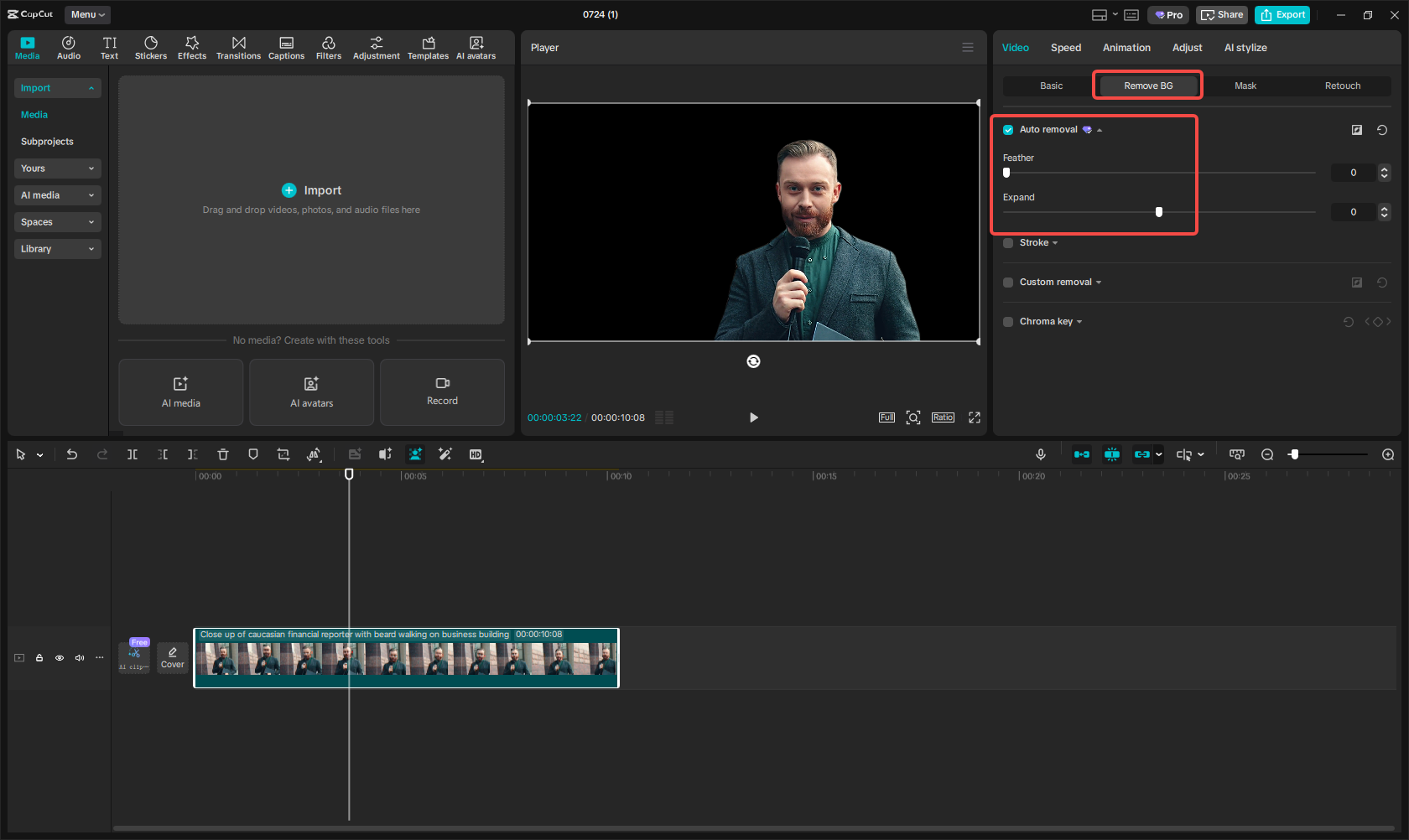1409x840 pixels.
Task: Click the Play button in the Player
Action: 753,417
